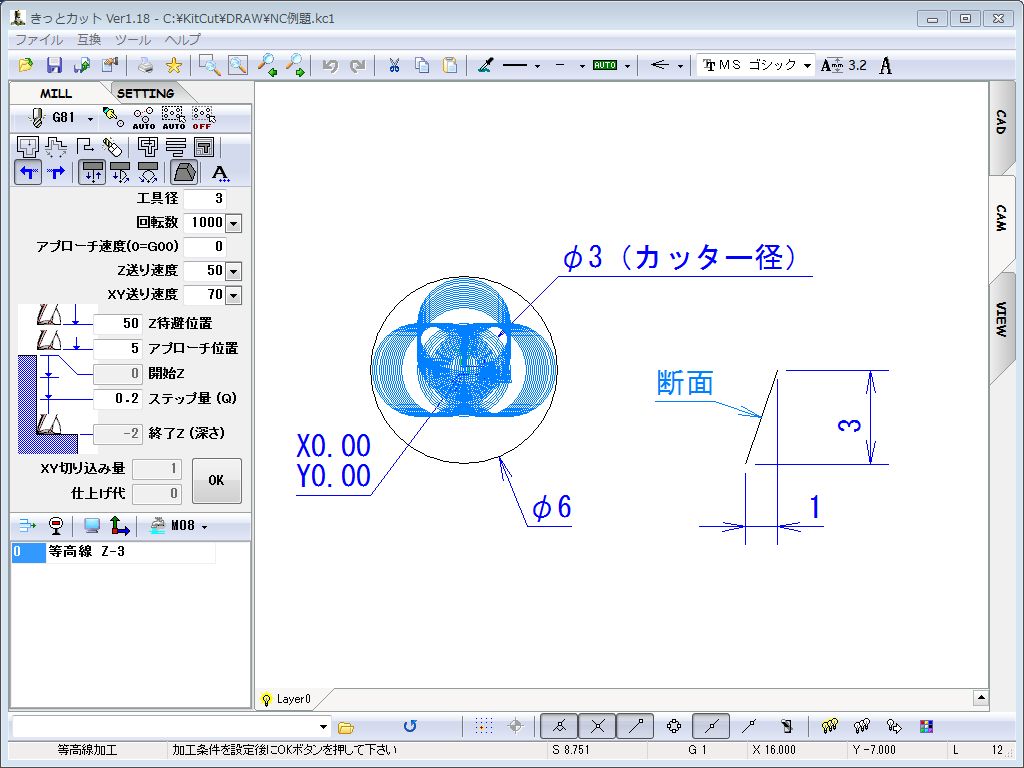Click the paste clipboard icon
This screenshot has width=1024, height=768.
click(450, 65)
